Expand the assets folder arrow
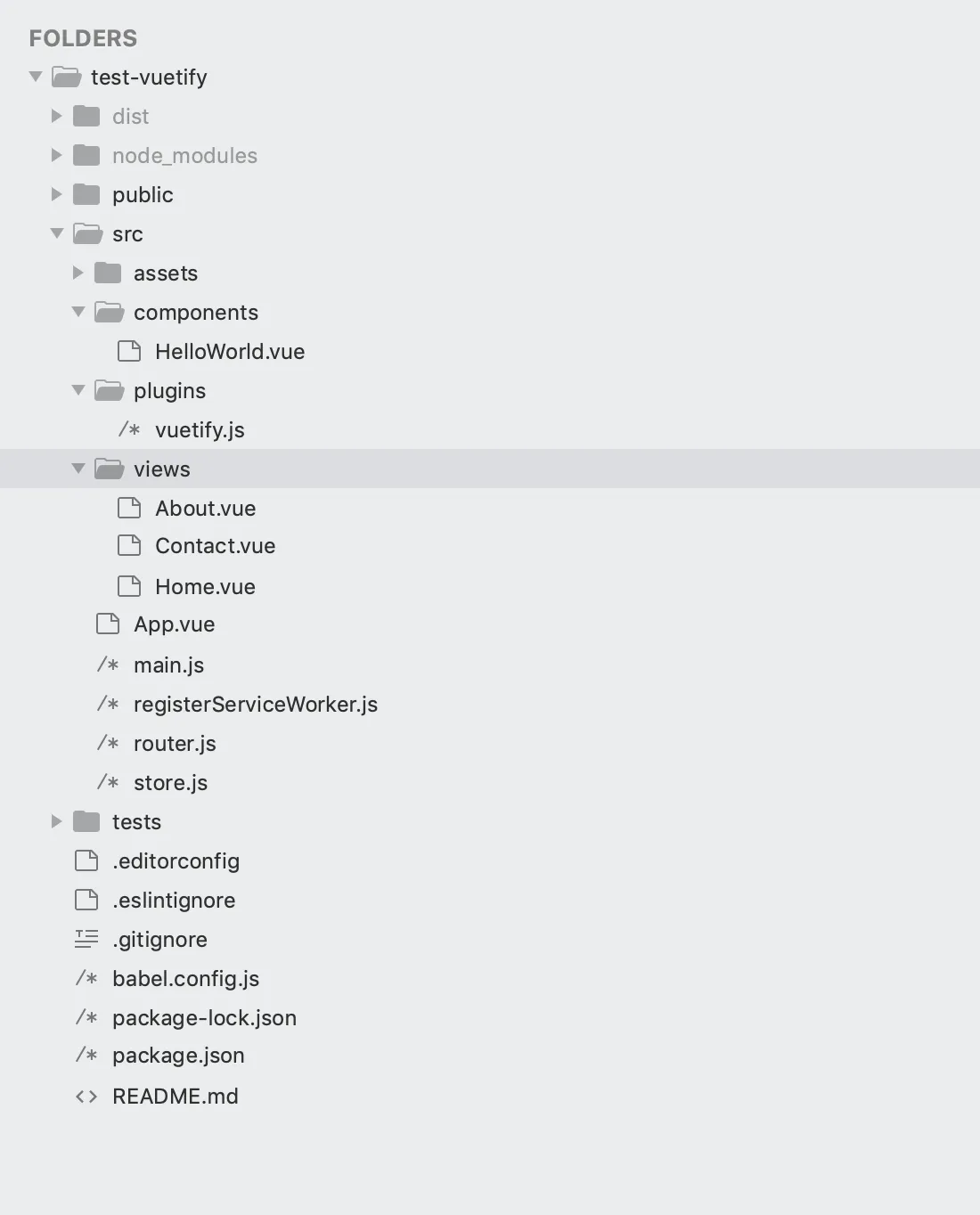This screenshot has height=1215, width=980. (x=78, y=273)
